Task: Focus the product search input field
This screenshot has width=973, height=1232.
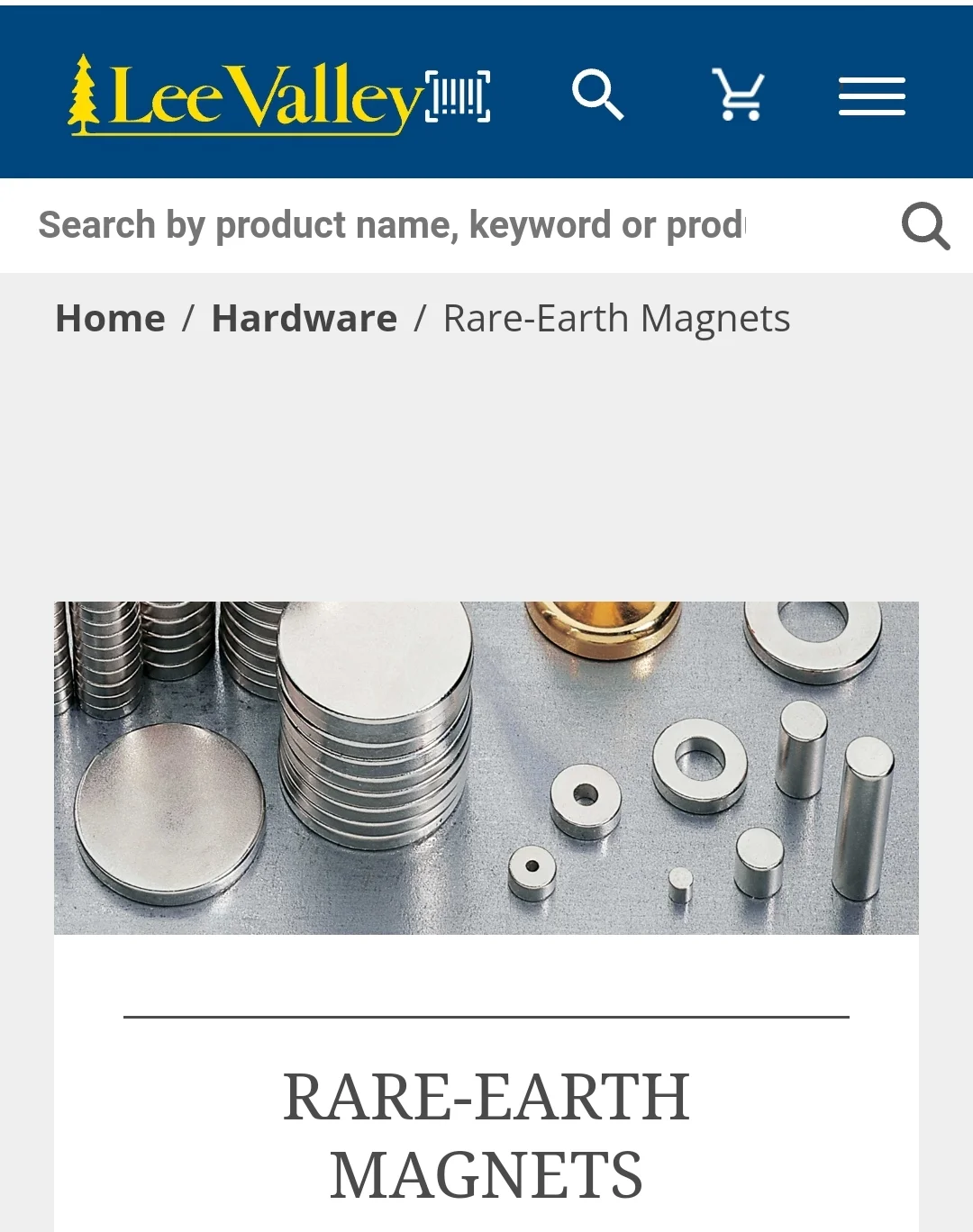Action: click(x=450, y=225)
